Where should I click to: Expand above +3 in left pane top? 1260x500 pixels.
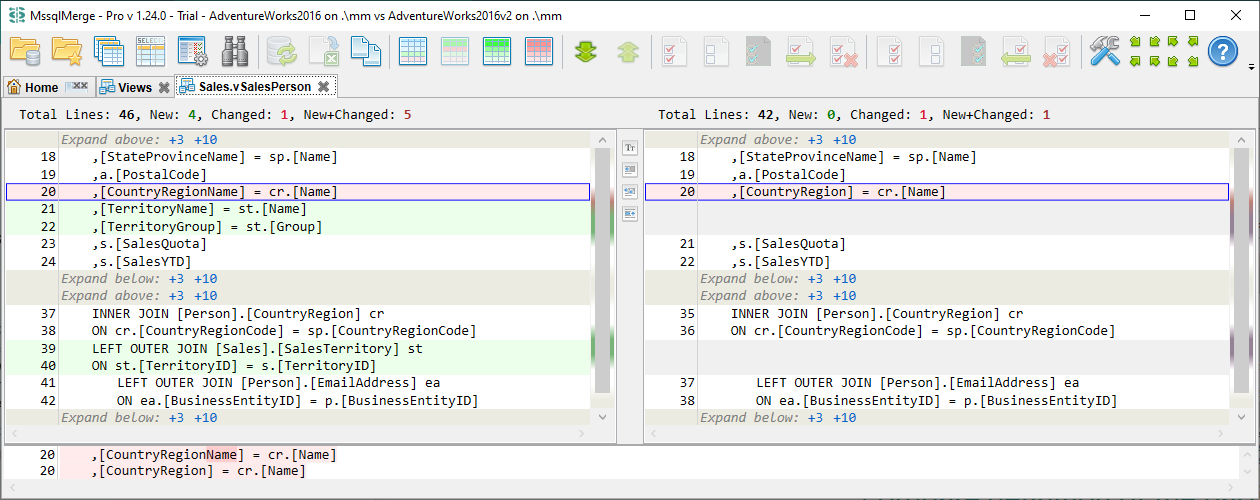click(x=176, y=140)
